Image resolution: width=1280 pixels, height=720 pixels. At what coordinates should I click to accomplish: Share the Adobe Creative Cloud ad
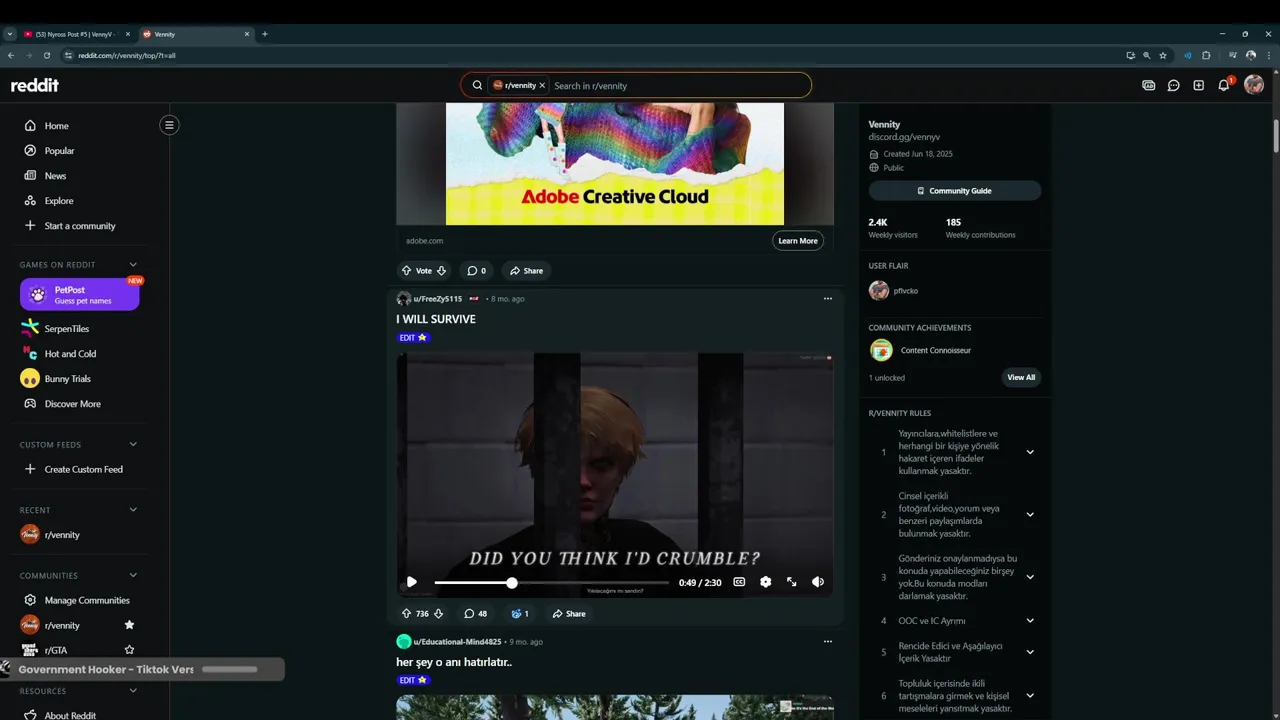click(526, 270)
